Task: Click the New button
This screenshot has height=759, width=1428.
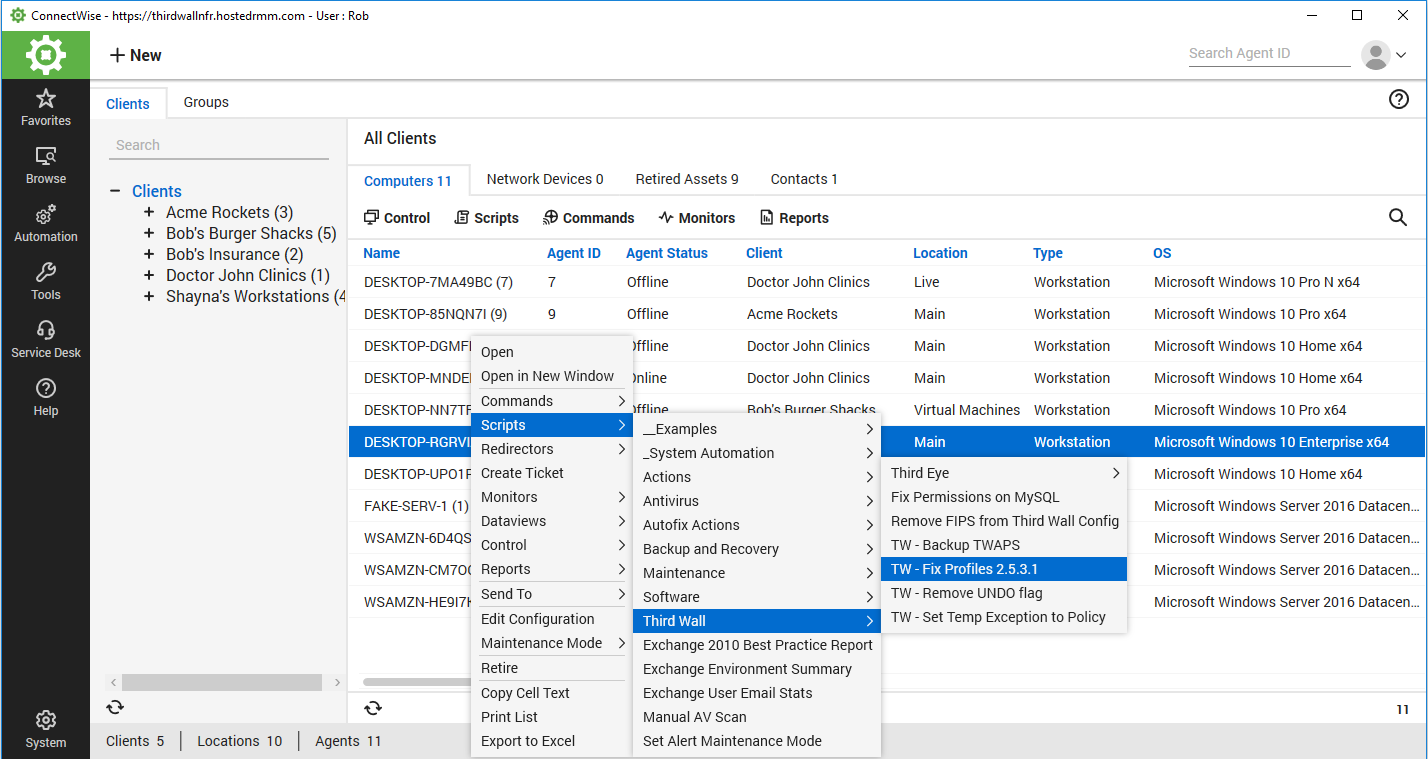Action: click(x=136, y=55)
